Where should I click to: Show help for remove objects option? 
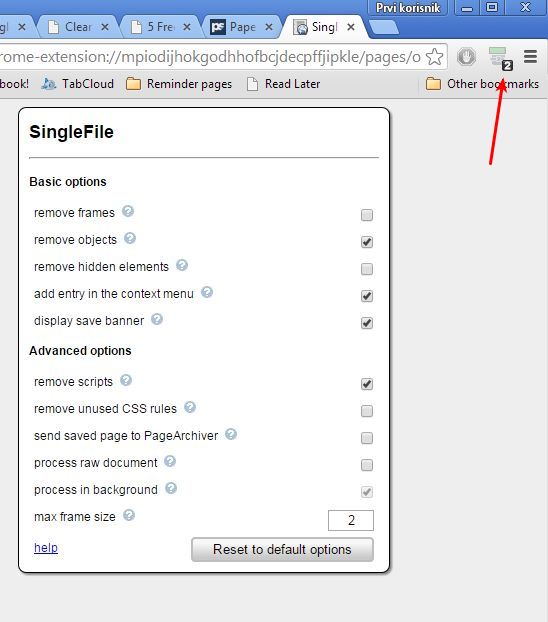[130, 238]
